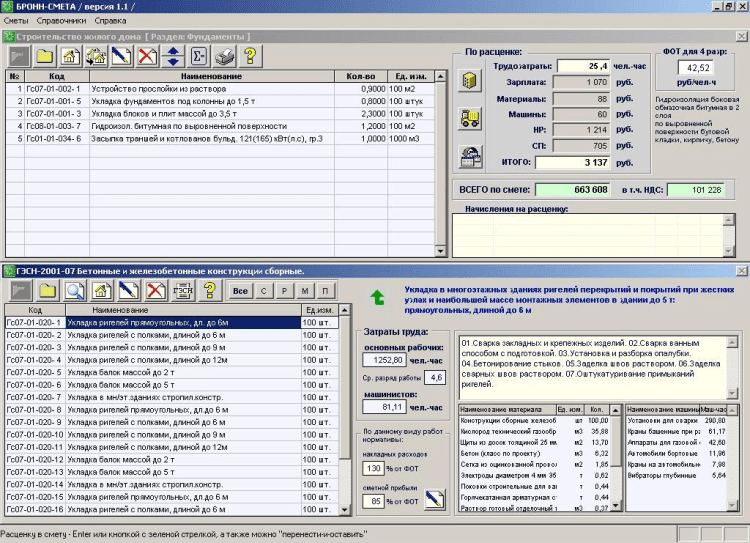Toggle the Р filter button
Viewport: 750px width, 543px height.
[x=284, y=291]
